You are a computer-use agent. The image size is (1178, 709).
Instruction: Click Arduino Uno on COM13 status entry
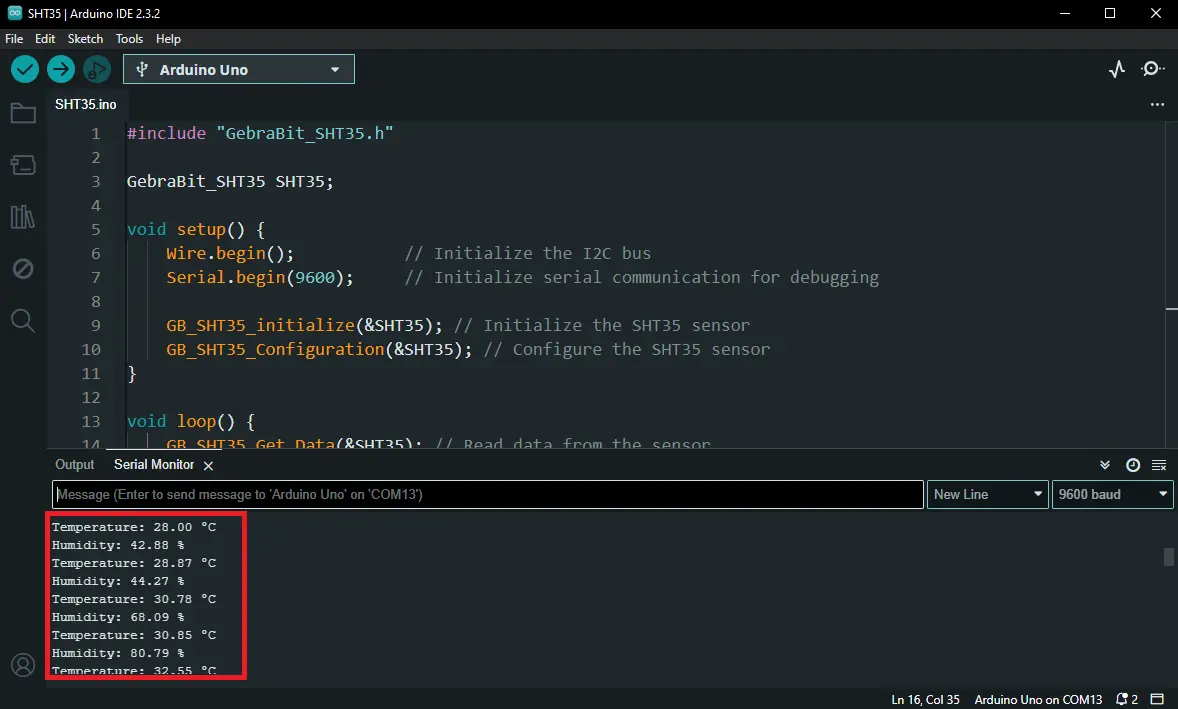(1038, 699)
